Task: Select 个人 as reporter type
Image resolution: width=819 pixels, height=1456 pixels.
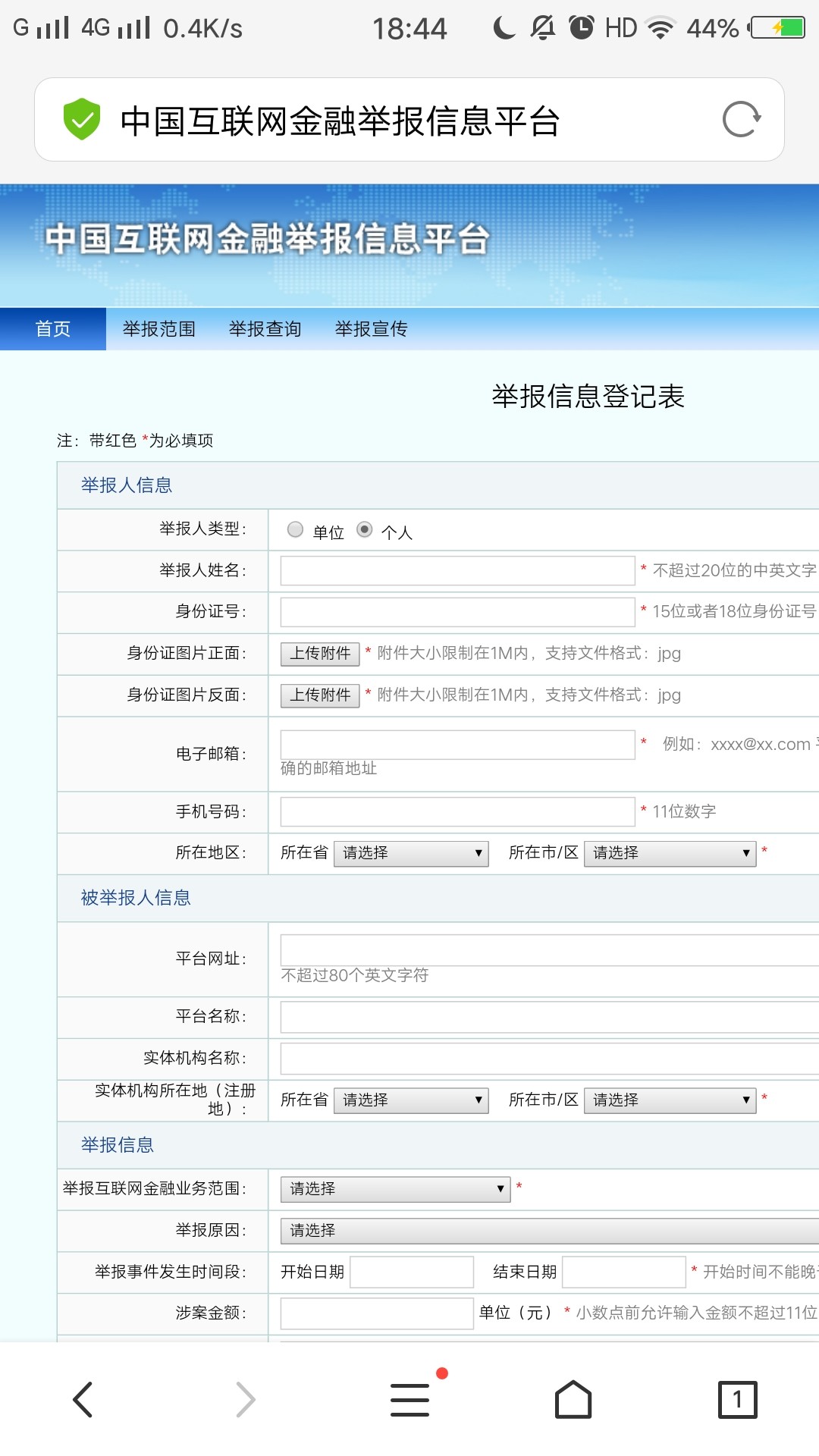Action: 365,529
